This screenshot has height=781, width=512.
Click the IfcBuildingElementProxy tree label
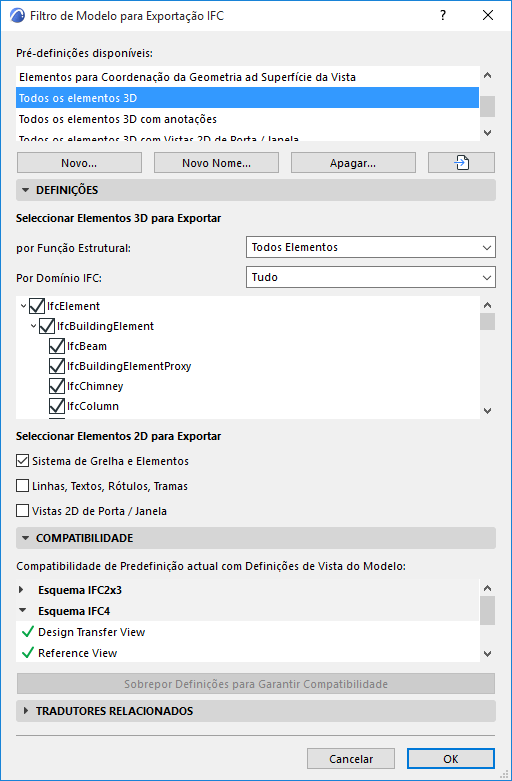coord(129,366)
